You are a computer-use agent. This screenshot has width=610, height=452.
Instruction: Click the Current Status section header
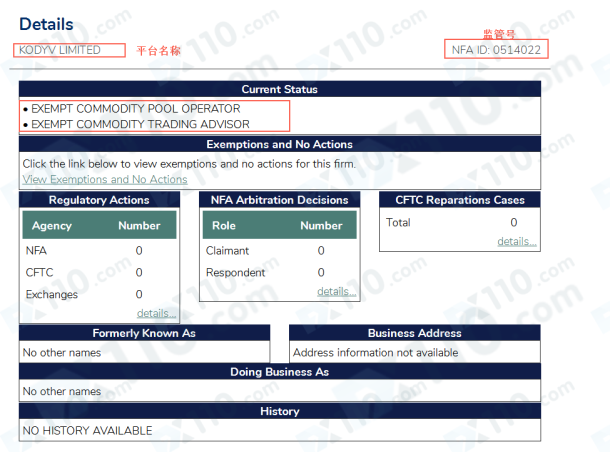280,89
